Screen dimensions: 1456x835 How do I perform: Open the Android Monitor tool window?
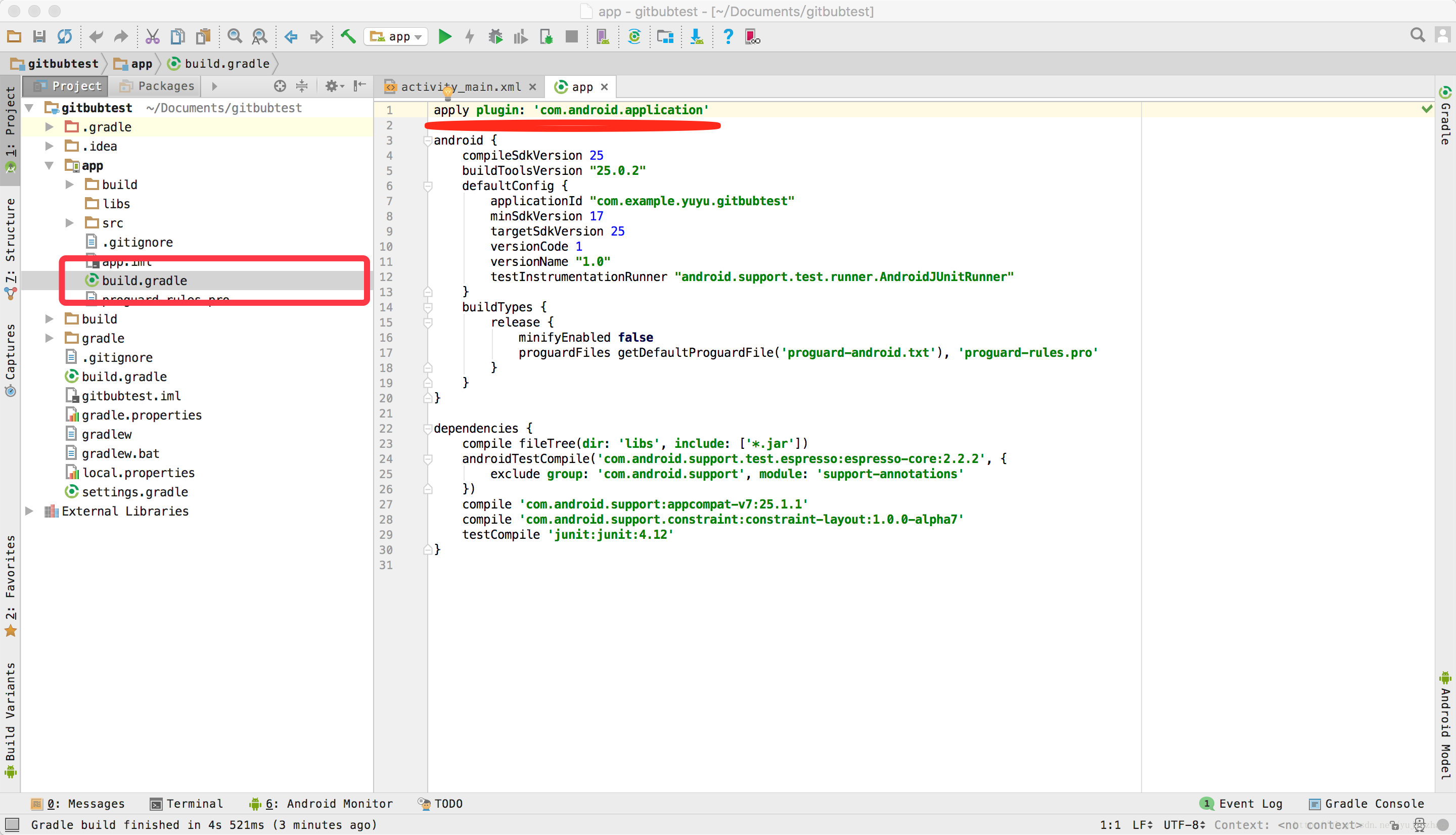pyautogui.click(x=321, y=804)
